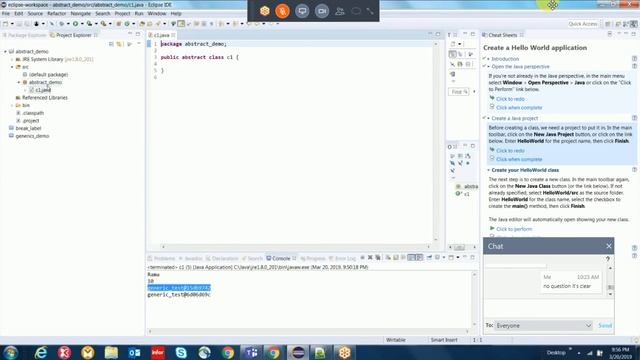The image size is (640, 360).
Task: Click the editor vertical scrollbar
Action: [436, 141]
